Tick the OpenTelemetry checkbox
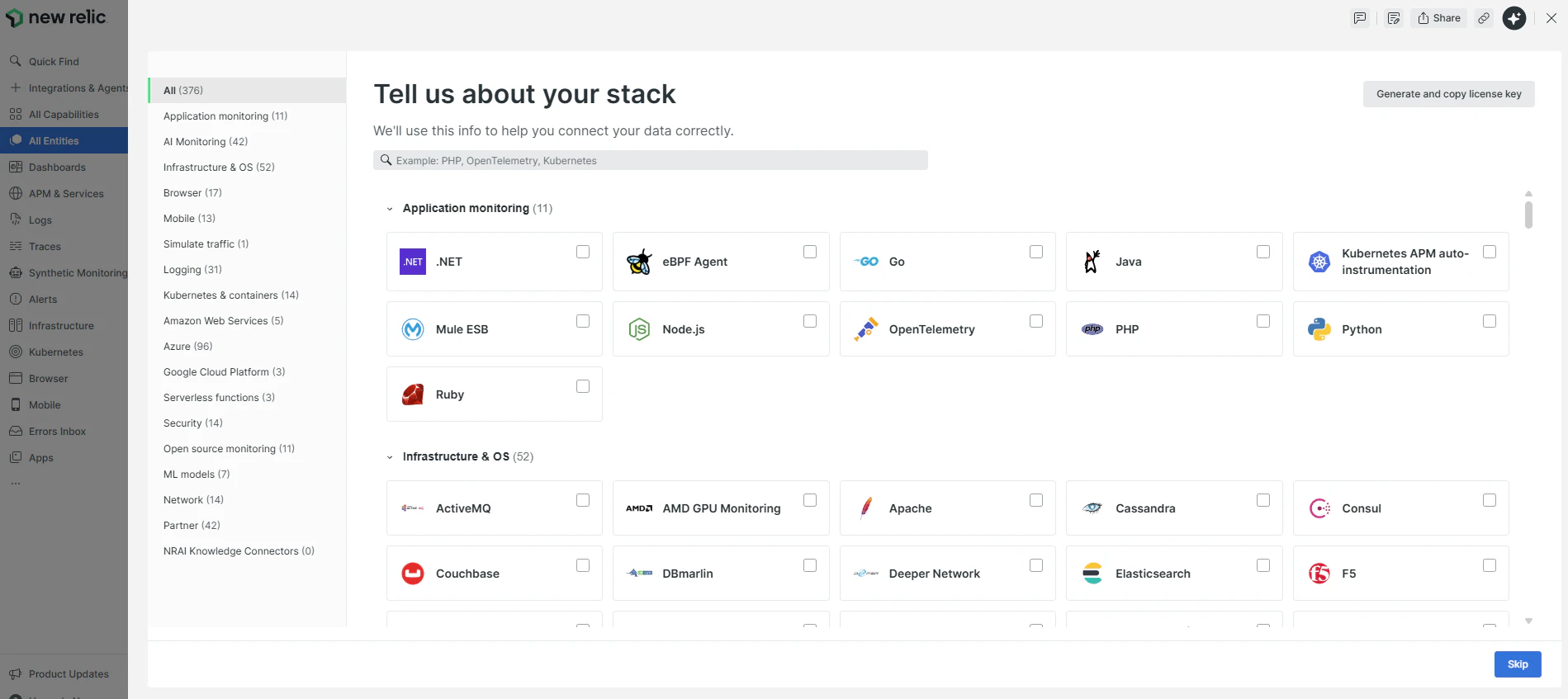Screen dimensions: 1568x699 pos(1036,321)
